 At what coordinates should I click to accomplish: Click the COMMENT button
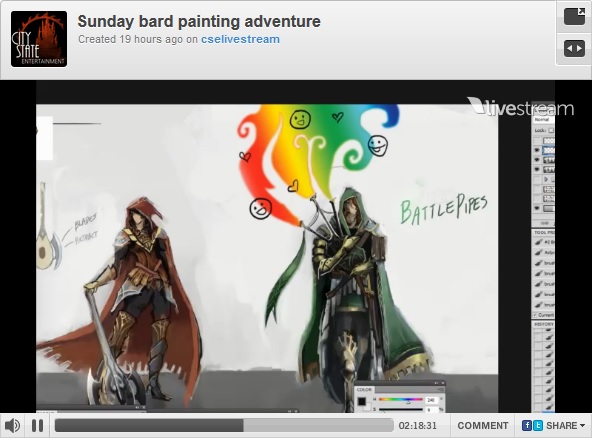(x=483, y=426)
